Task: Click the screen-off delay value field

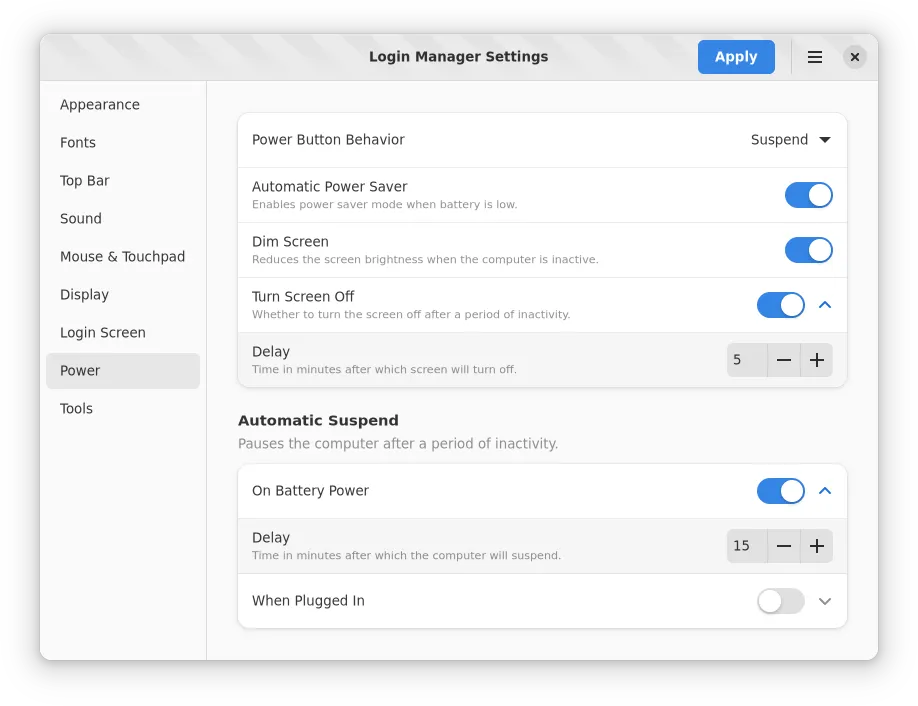Action: click(x=746, y=360)
